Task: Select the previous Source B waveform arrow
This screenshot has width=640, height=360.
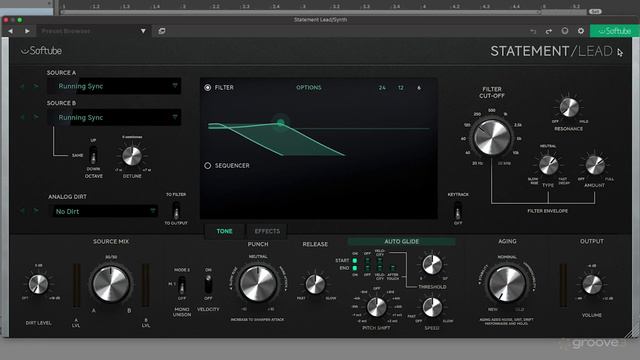Action: click(22, 117)
